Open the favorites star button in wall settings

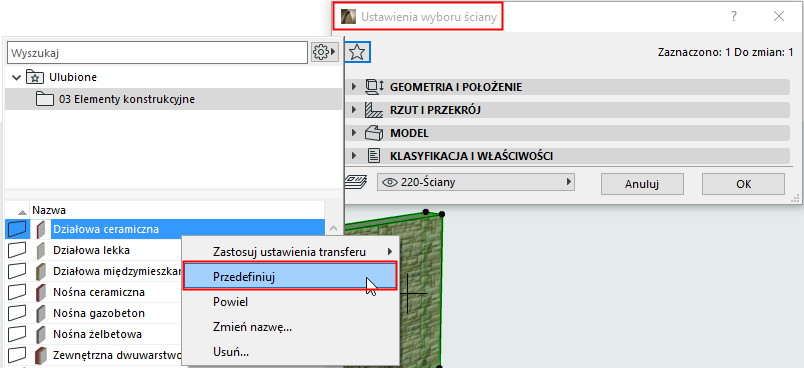357,52
